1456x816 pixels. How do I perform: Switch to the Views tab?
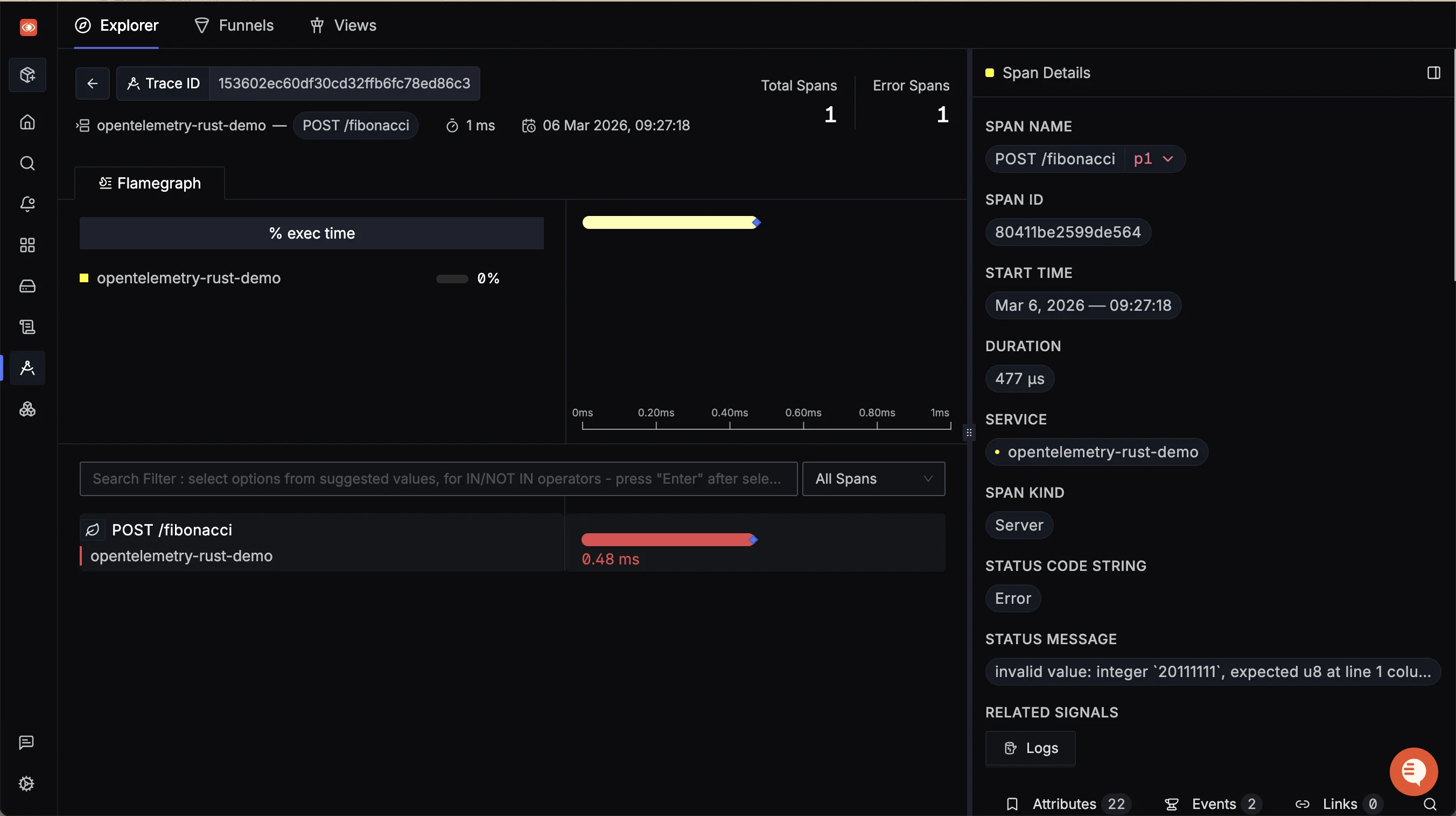point(343,25)
